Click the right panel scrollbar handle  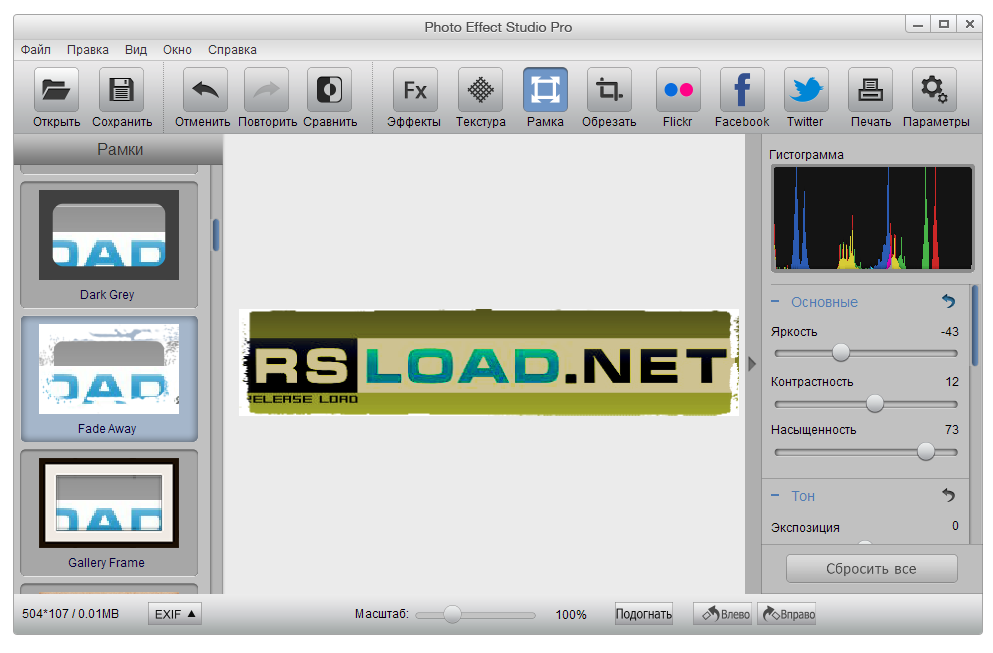(x=975, y=326)
